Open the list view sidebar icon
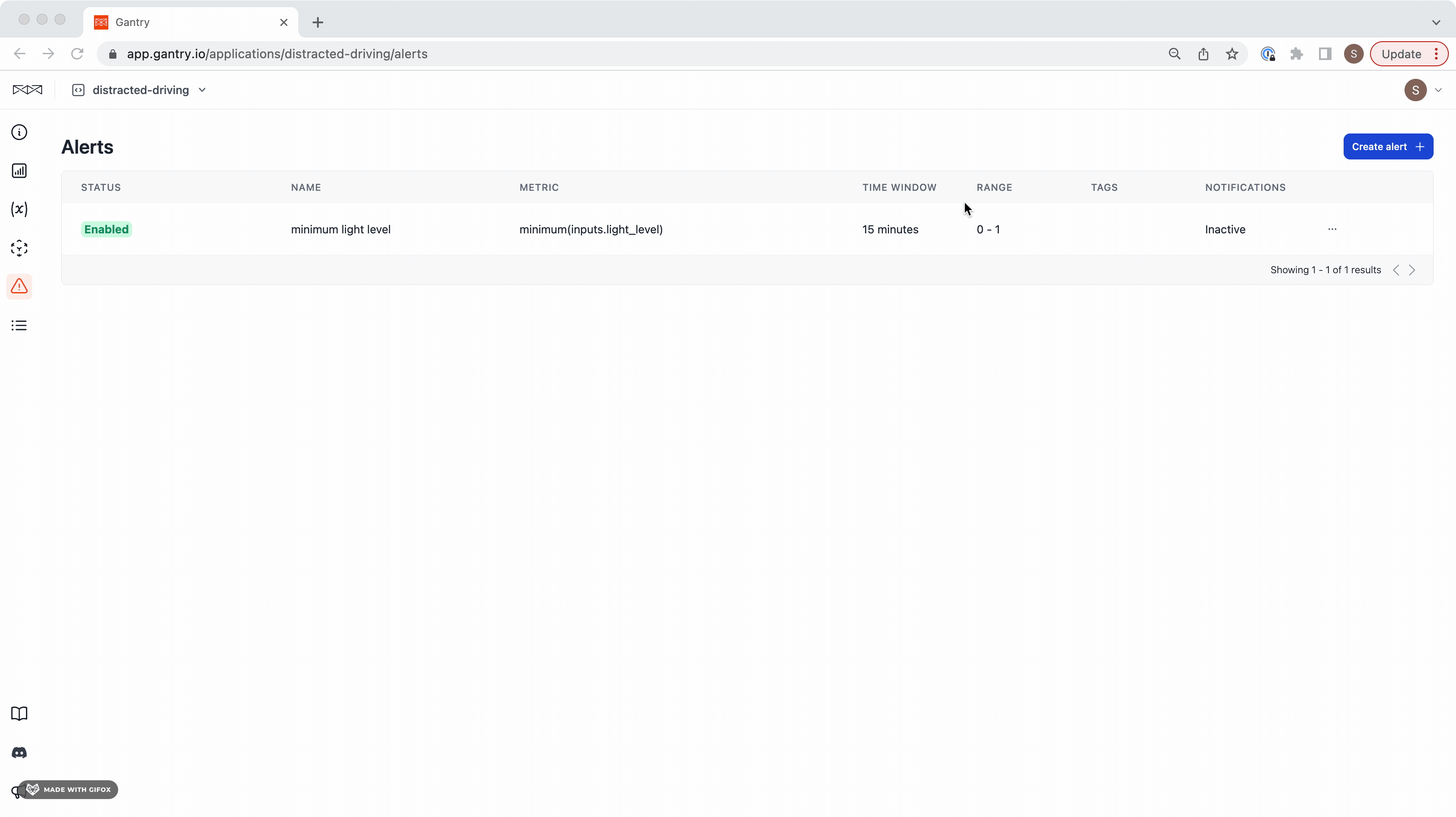 pos(19,326)
